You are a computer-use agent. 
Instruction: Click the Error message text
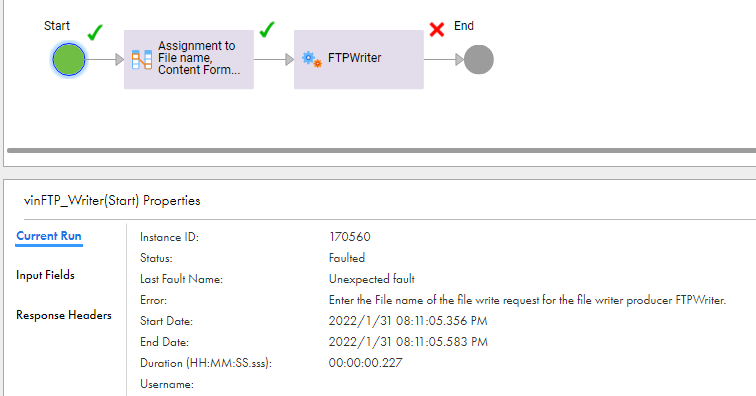point(527,300)
